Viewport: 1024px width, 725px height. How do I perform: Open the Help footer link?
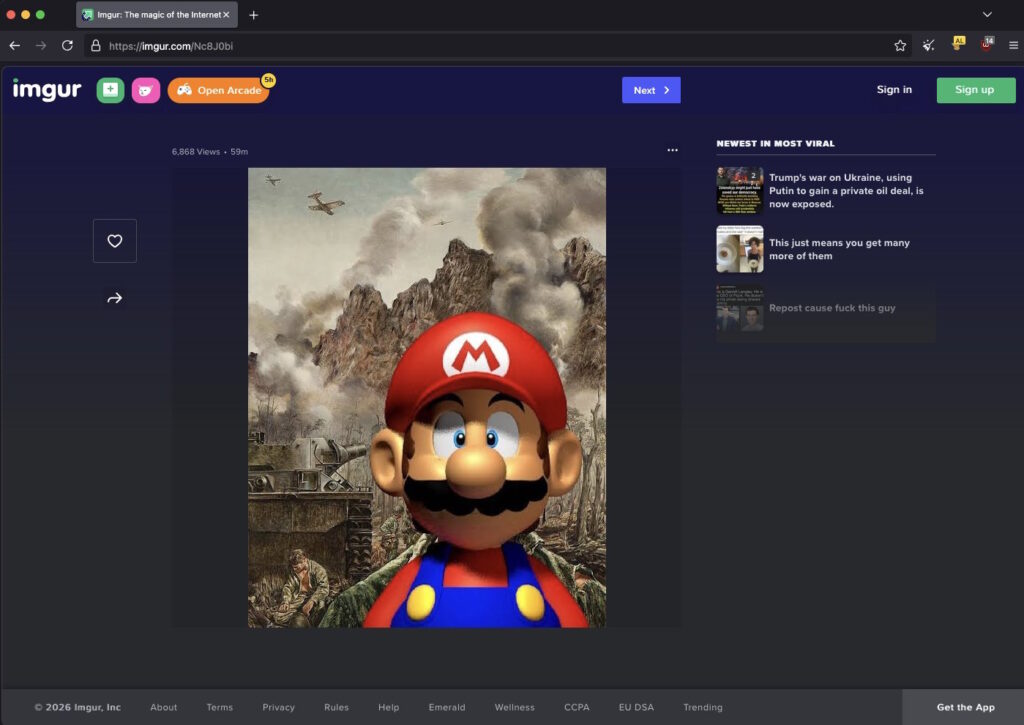tap(389, 707)
